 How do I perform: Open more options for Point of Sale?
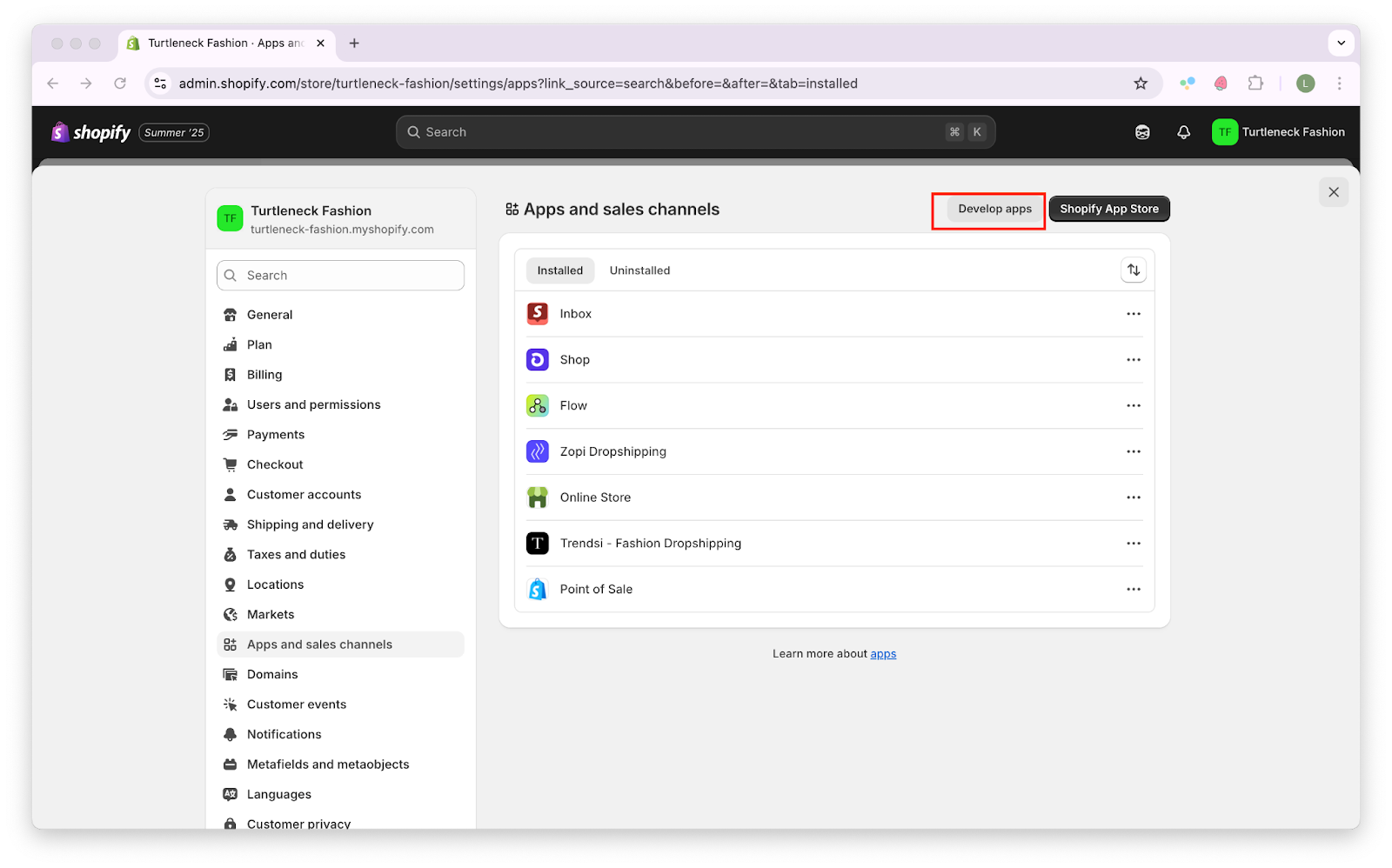[x=1133, y=590]
